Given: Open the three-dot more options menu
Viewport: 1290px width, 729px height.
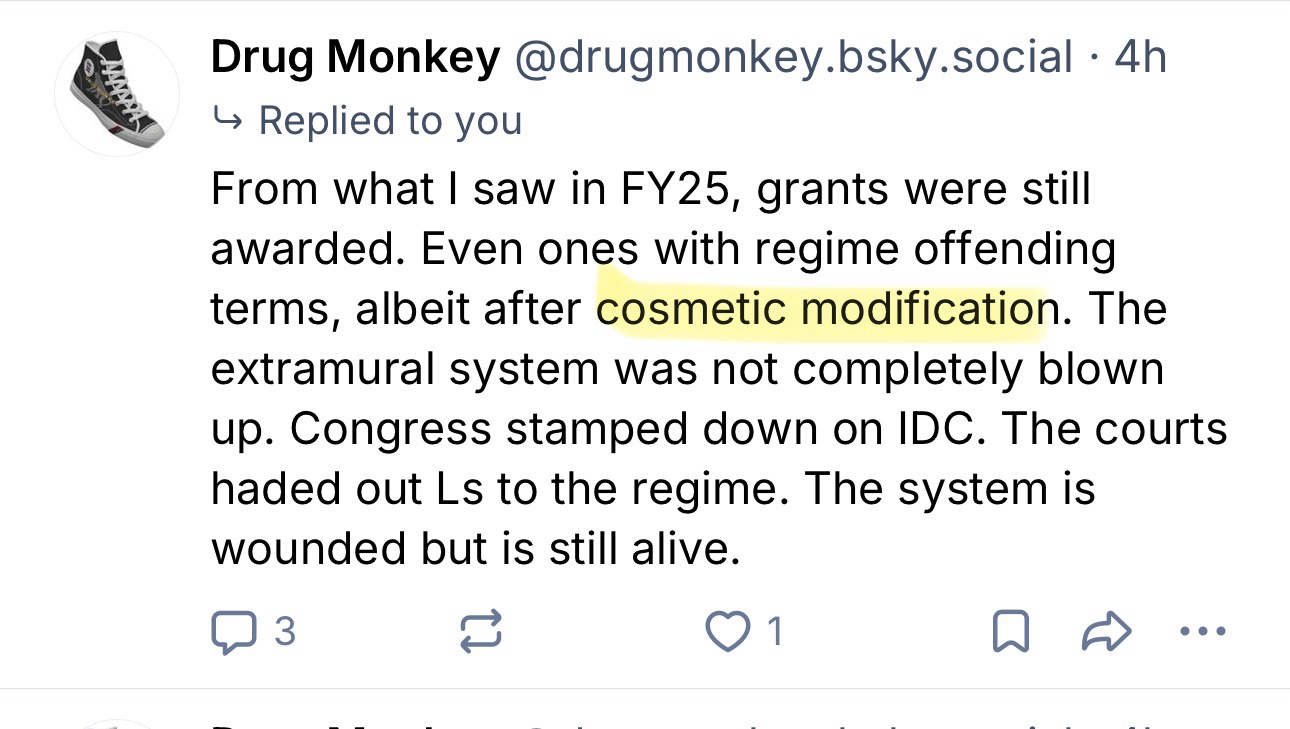Looking at the screenshot, I should pyautogui.click(x=1202, y=632).
